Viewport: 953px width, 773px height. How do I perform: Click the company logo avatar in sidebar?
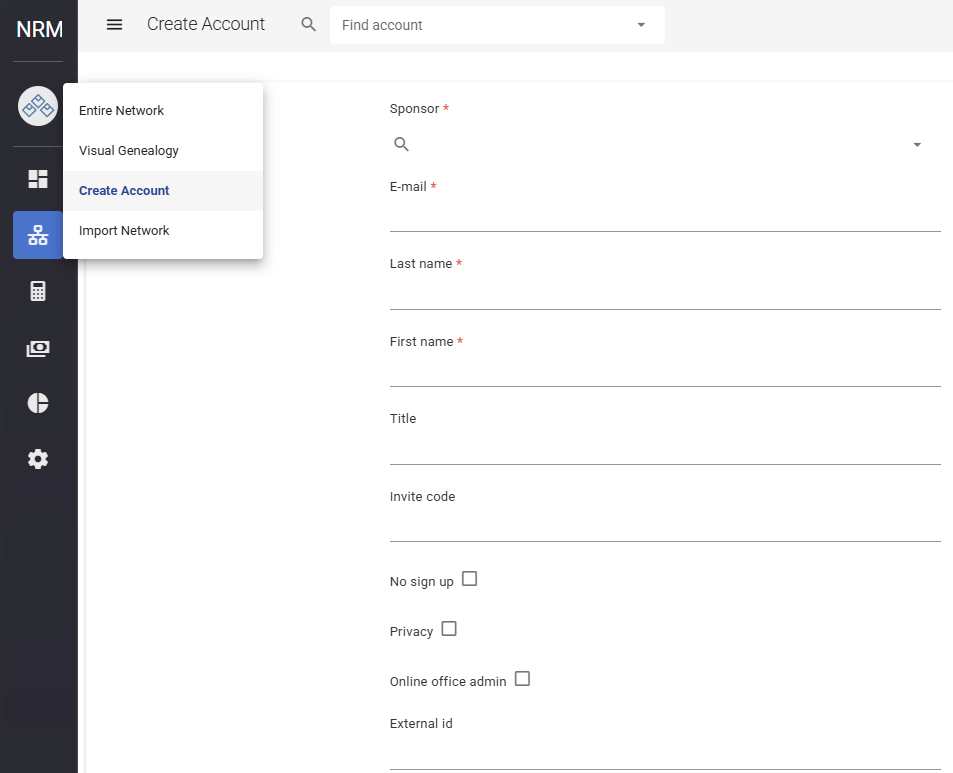(38, 105)
